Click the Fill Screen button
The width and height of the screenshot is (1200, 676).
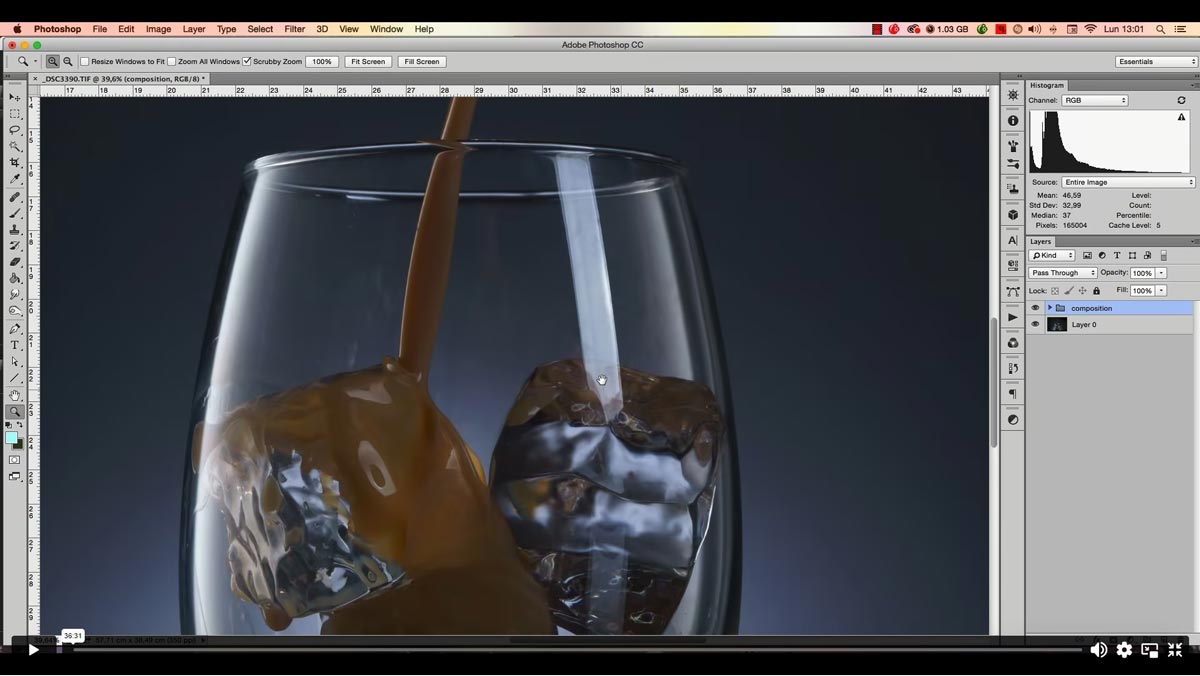click(421, 62)
